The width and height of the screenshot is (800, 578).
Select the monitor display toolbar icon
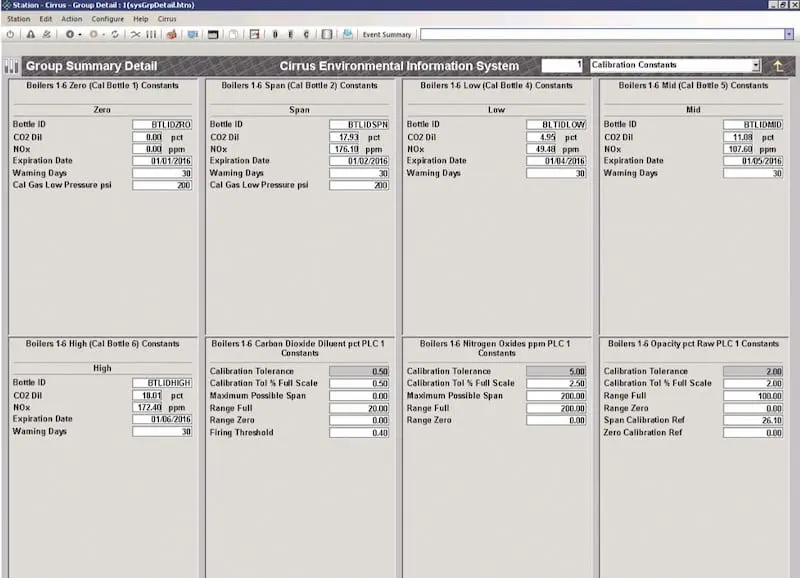[211, 33]
